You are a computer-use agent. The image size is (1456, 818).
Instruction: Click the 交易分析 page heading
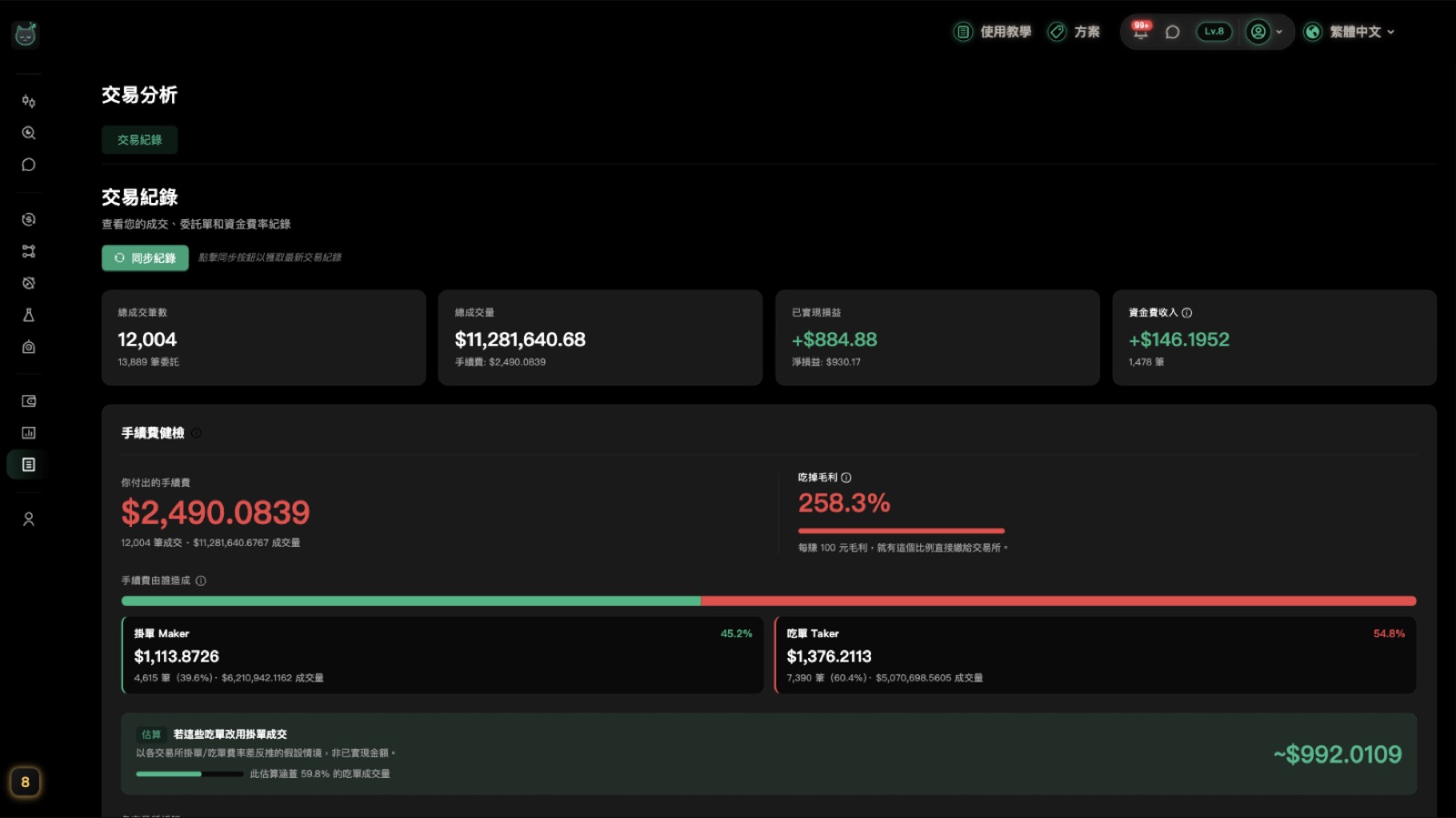tap(139, 95)
